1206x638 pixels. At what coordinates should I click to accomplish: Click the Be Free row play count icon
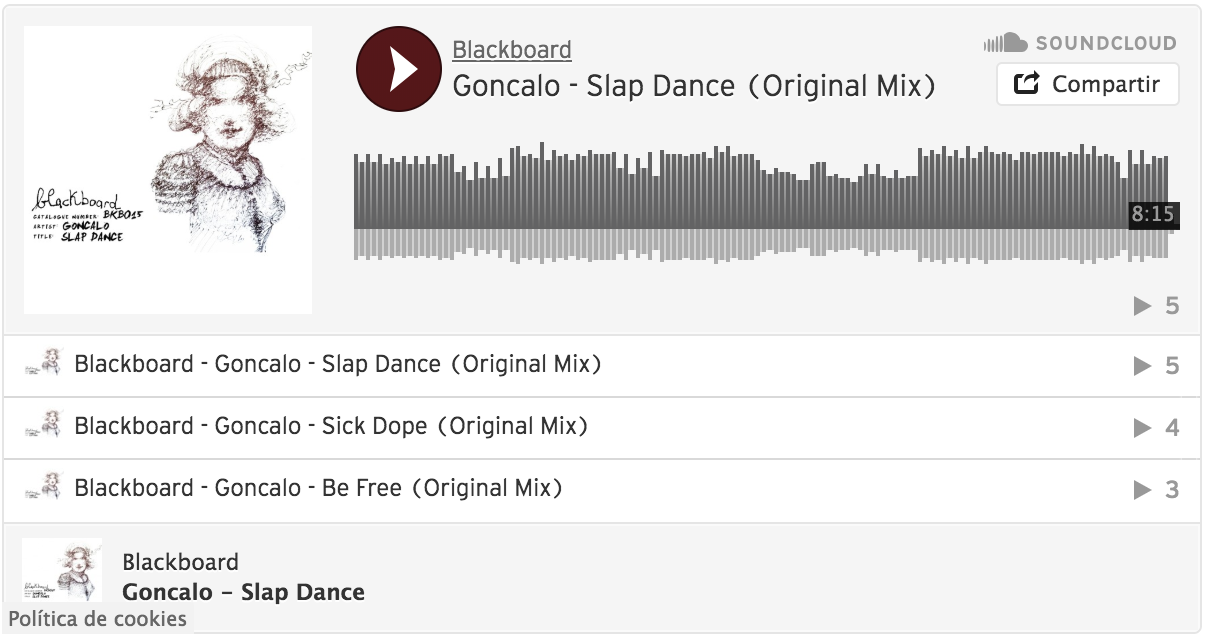coord(1142,491)
